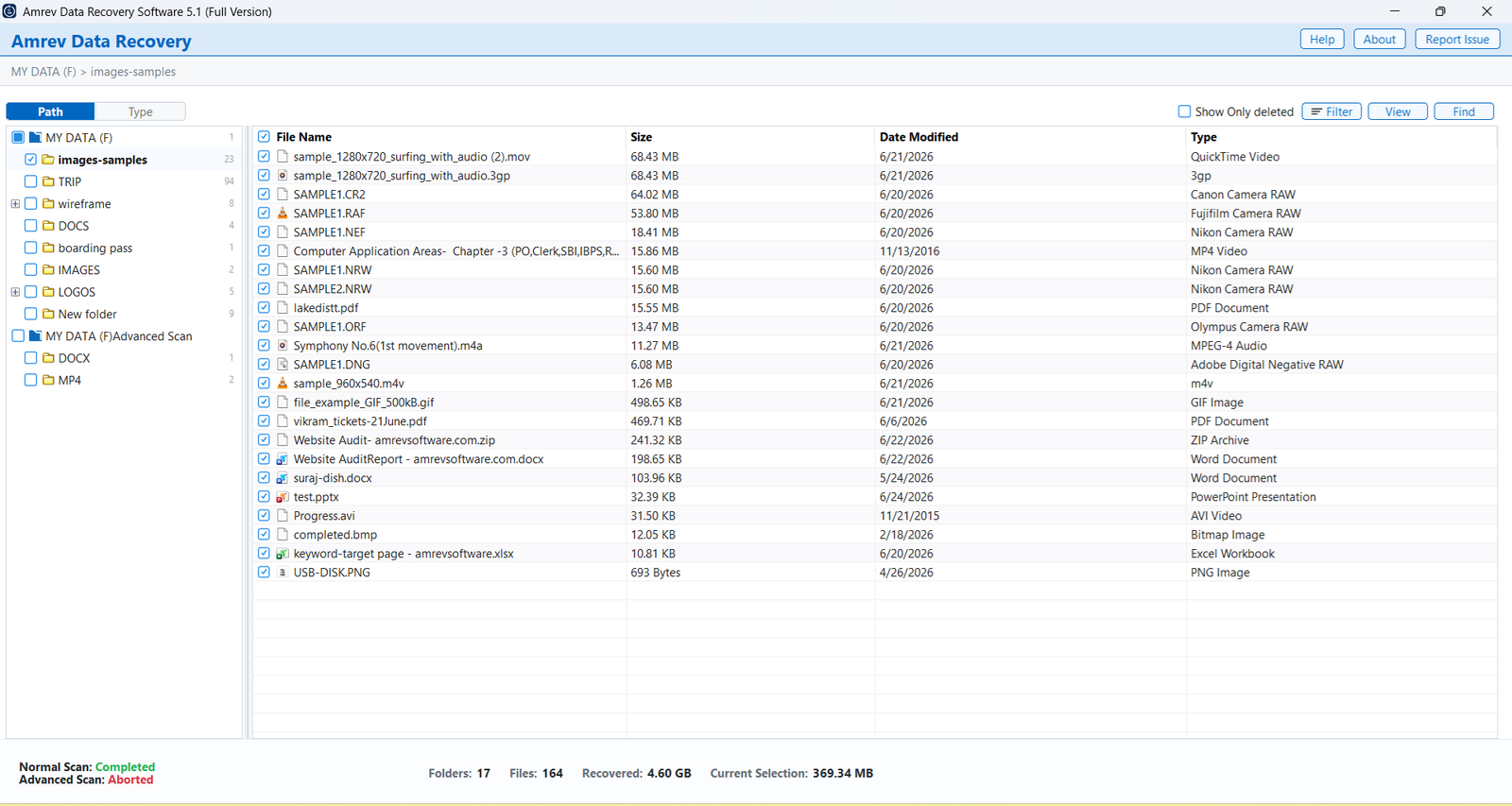Viewport: 1512px width, 806px height.
Task: Uncheck the completed.bmp file checkbox
Action: 264,535
